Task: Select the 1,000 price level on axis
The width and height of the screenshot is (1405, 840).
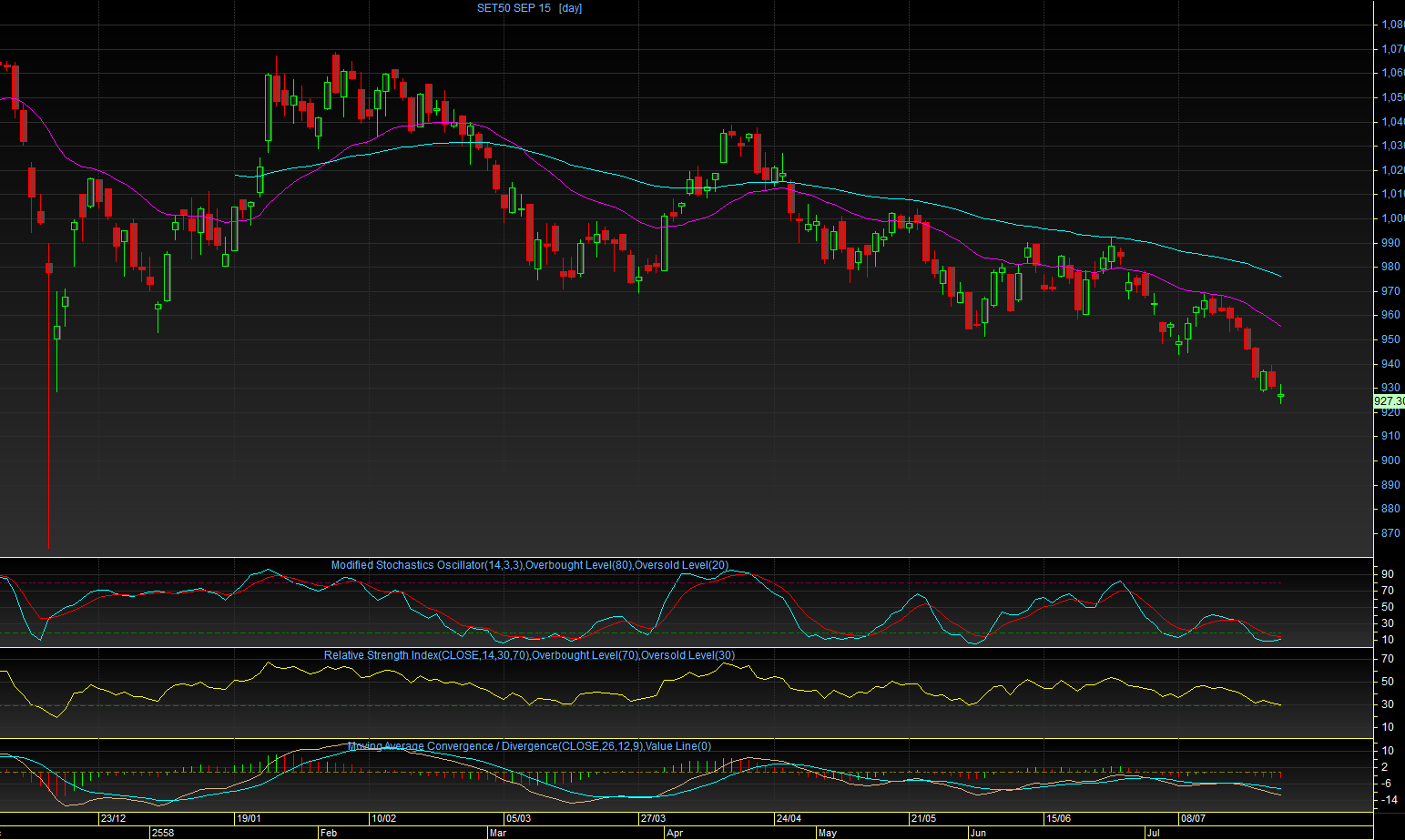Action: tap(1393, 218)
